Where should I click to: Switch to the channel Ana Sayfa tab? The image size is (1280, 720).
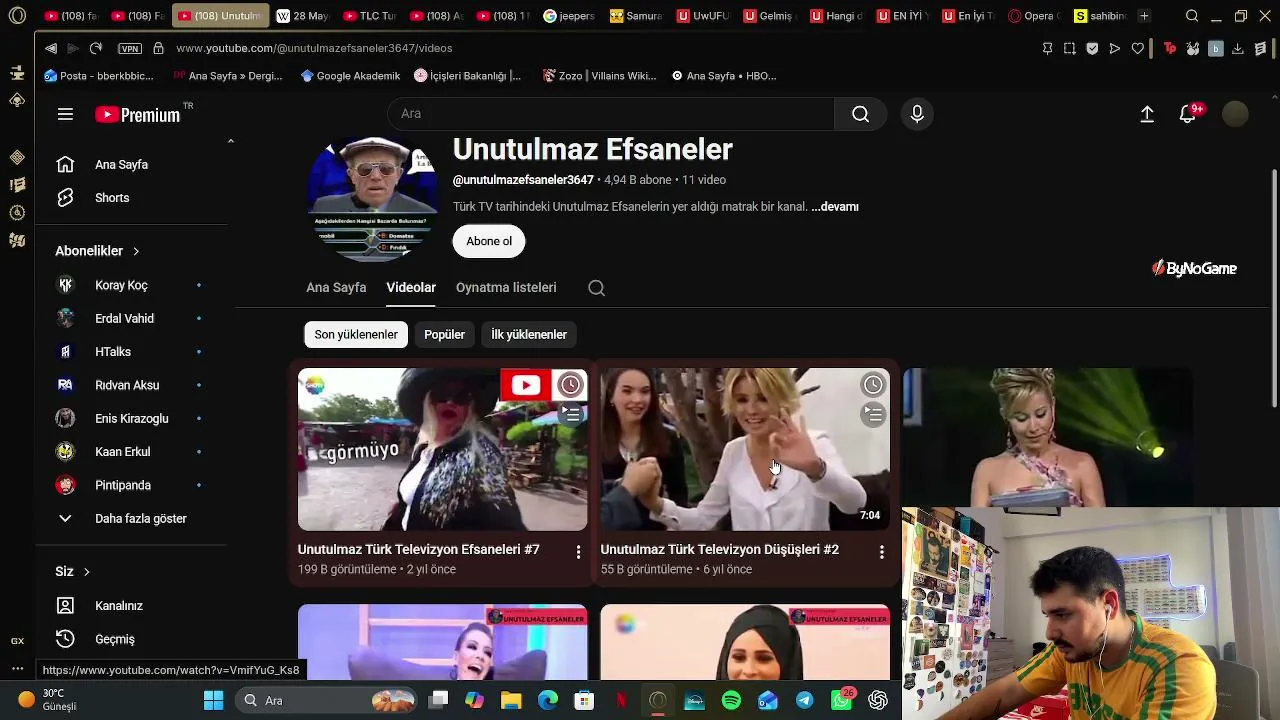(336, 288)
